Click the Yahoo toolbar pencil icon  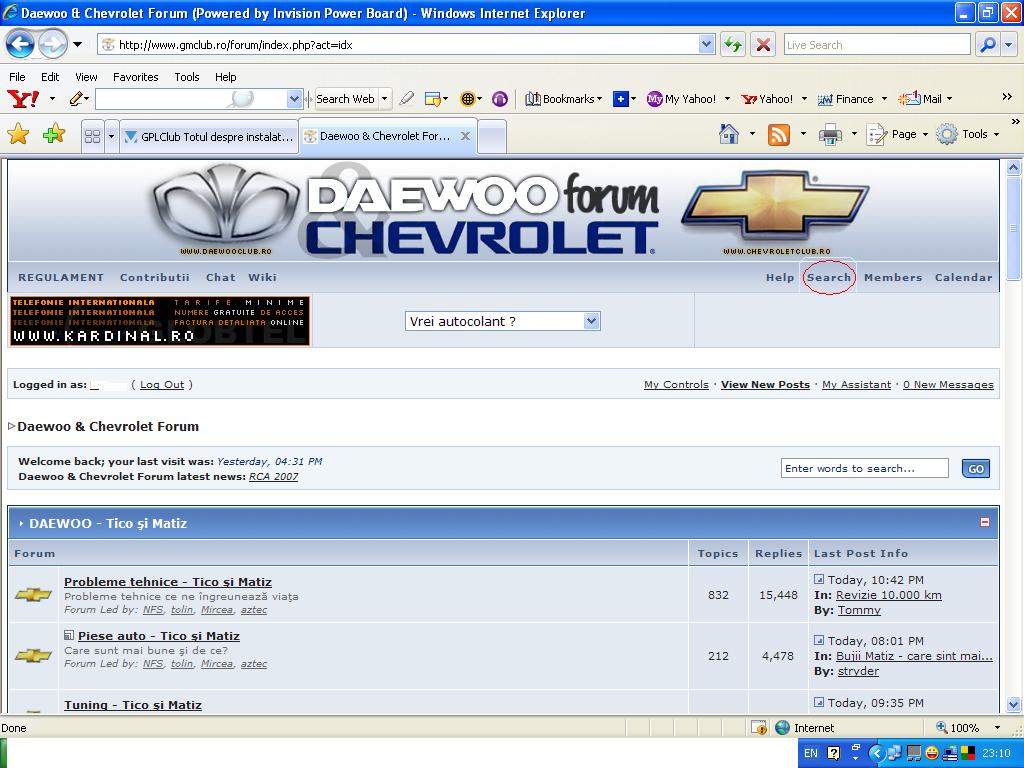coord(77,99)
